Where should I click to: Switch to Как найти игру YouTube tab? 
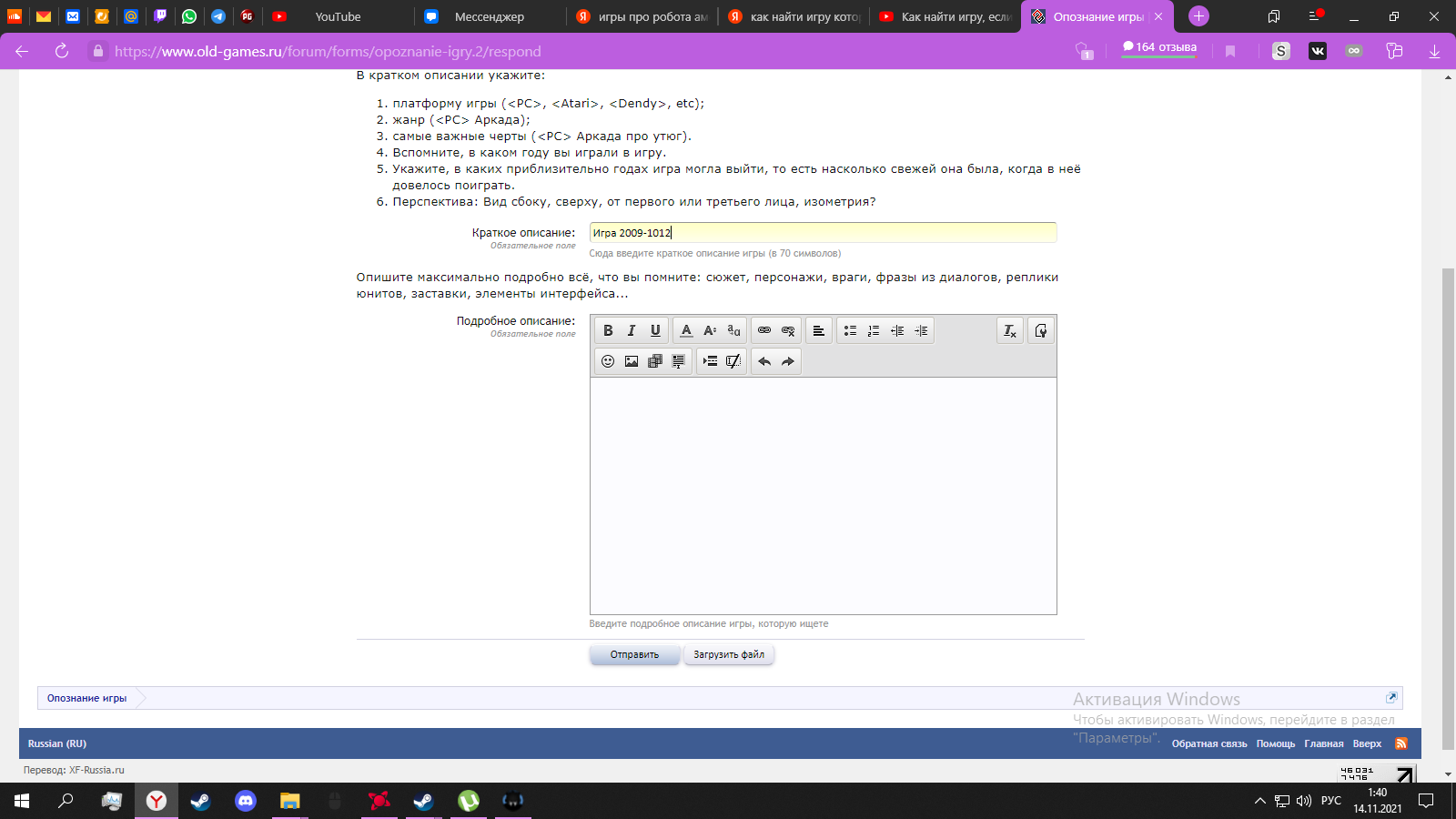[x=945, y=16]
